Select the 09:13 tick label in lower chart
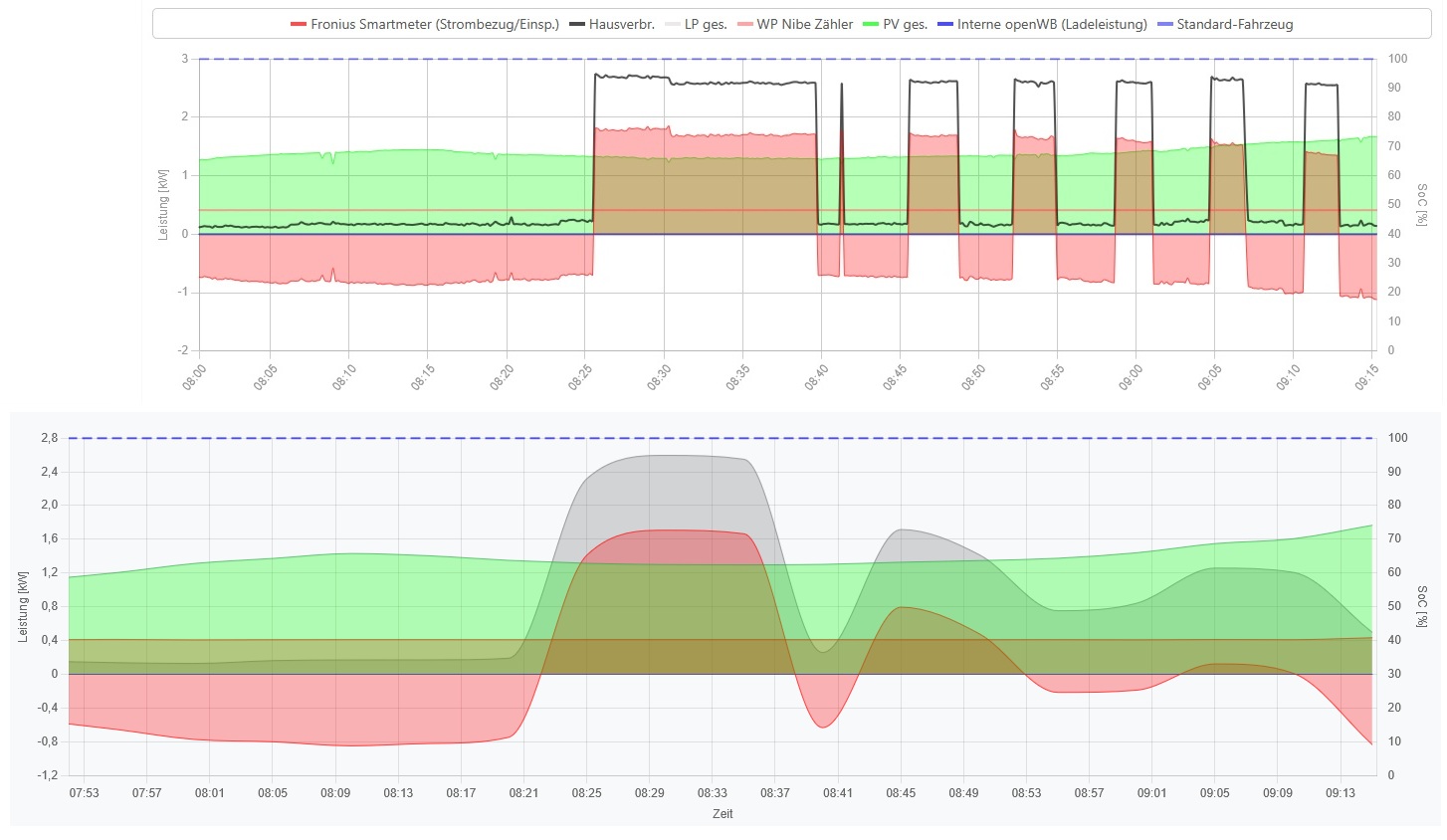This screenshot has height=840, width=1447. pos(1341,793)
